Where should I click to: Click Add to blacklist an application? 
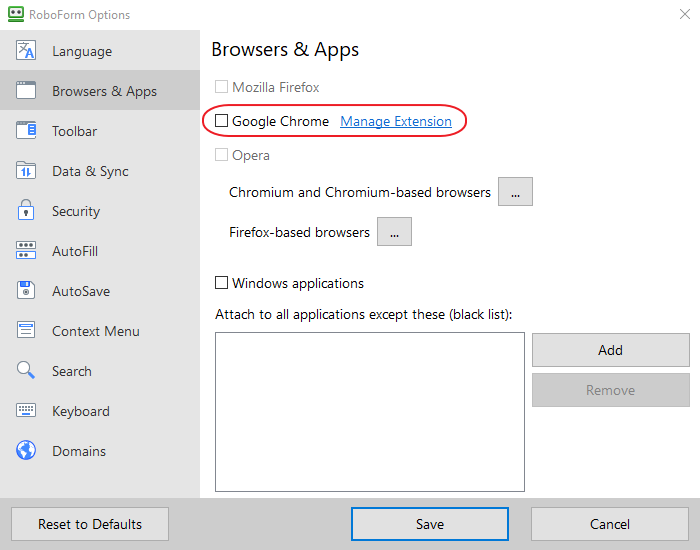point(611,350)
